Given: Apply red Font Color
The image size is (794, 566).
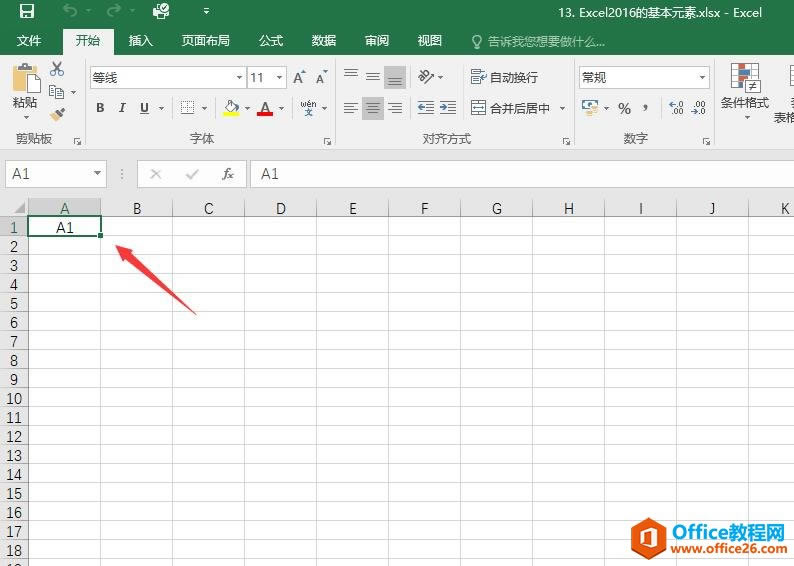Looking at the screenshot, I should pyautogui.click(x=265, y=107).
